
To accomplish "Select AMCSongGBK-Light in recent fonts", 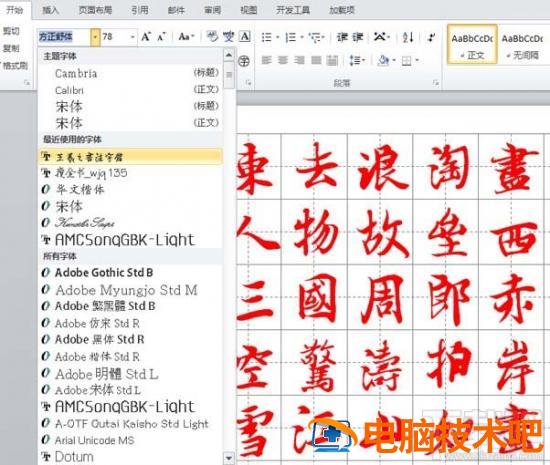I will 130,240.
